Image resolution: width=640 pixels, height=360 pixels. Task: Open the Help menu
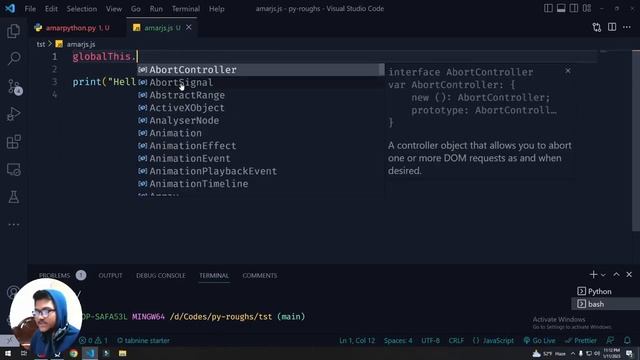[x=217, y=9]
